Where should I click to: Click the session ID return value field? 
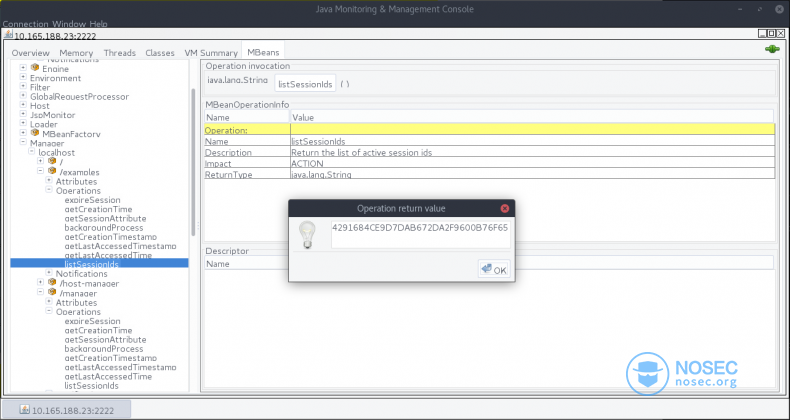coord(420,234)
